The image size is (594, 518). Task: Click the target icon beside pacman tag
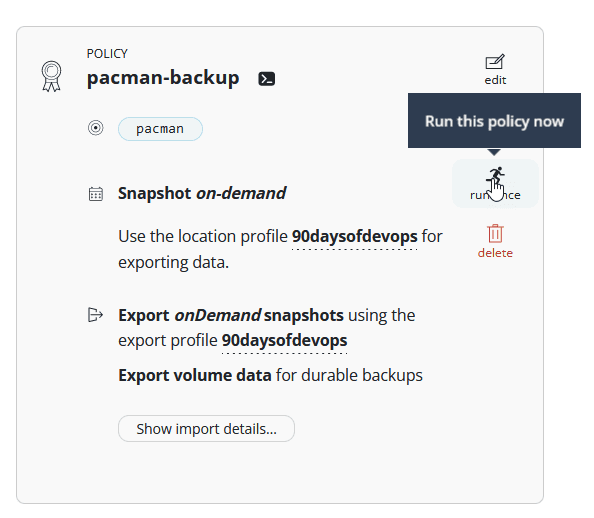click(x=95, y=128)
